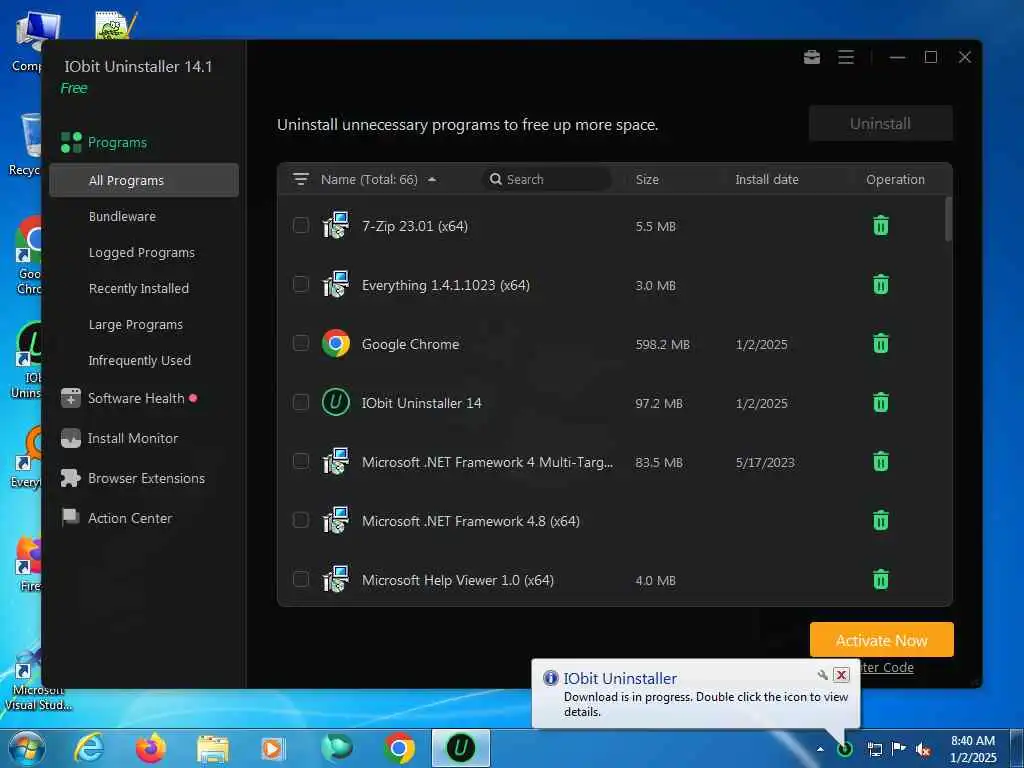Open All Programs in the sidebar
Viewport: 1024px width, 768px height.
pos(144,180)
